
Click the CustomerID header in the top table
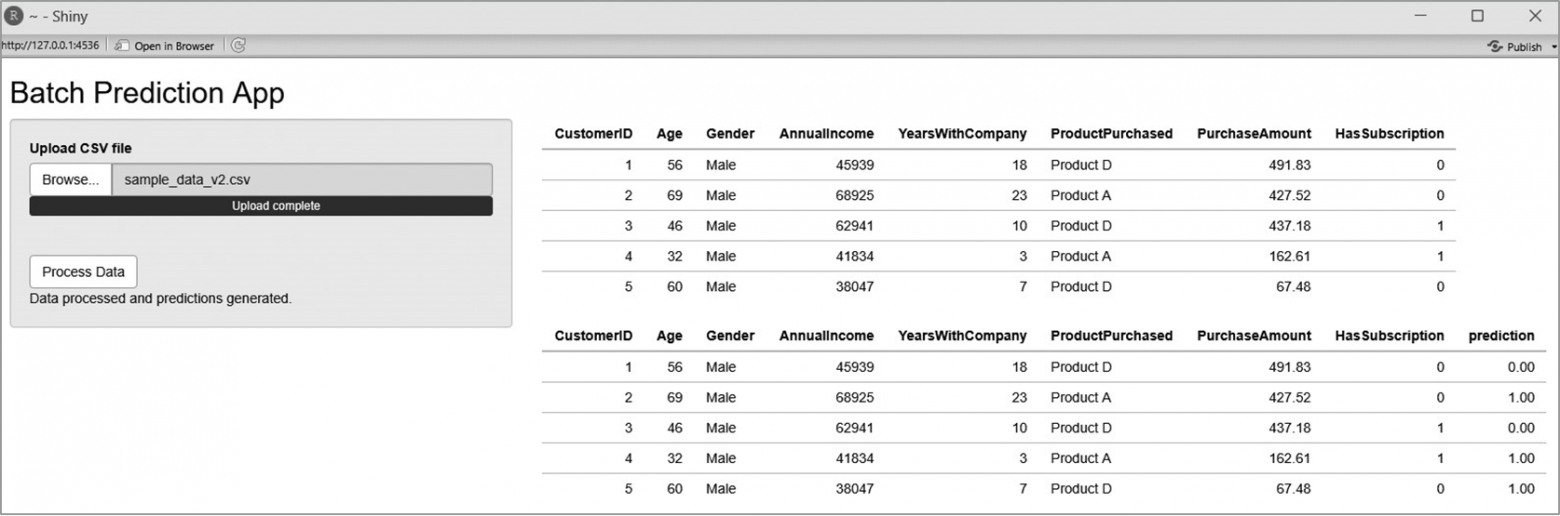pos(594,133)
